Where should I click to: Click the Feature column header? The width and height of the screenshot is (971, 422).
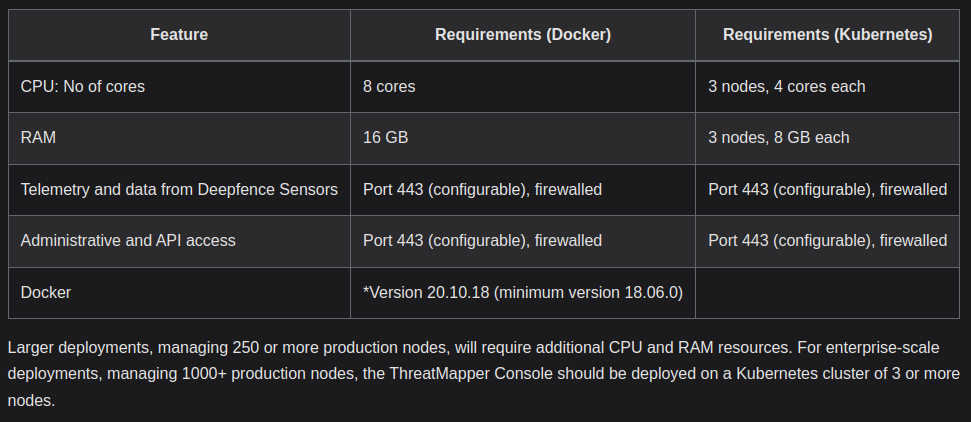[179, 35]
